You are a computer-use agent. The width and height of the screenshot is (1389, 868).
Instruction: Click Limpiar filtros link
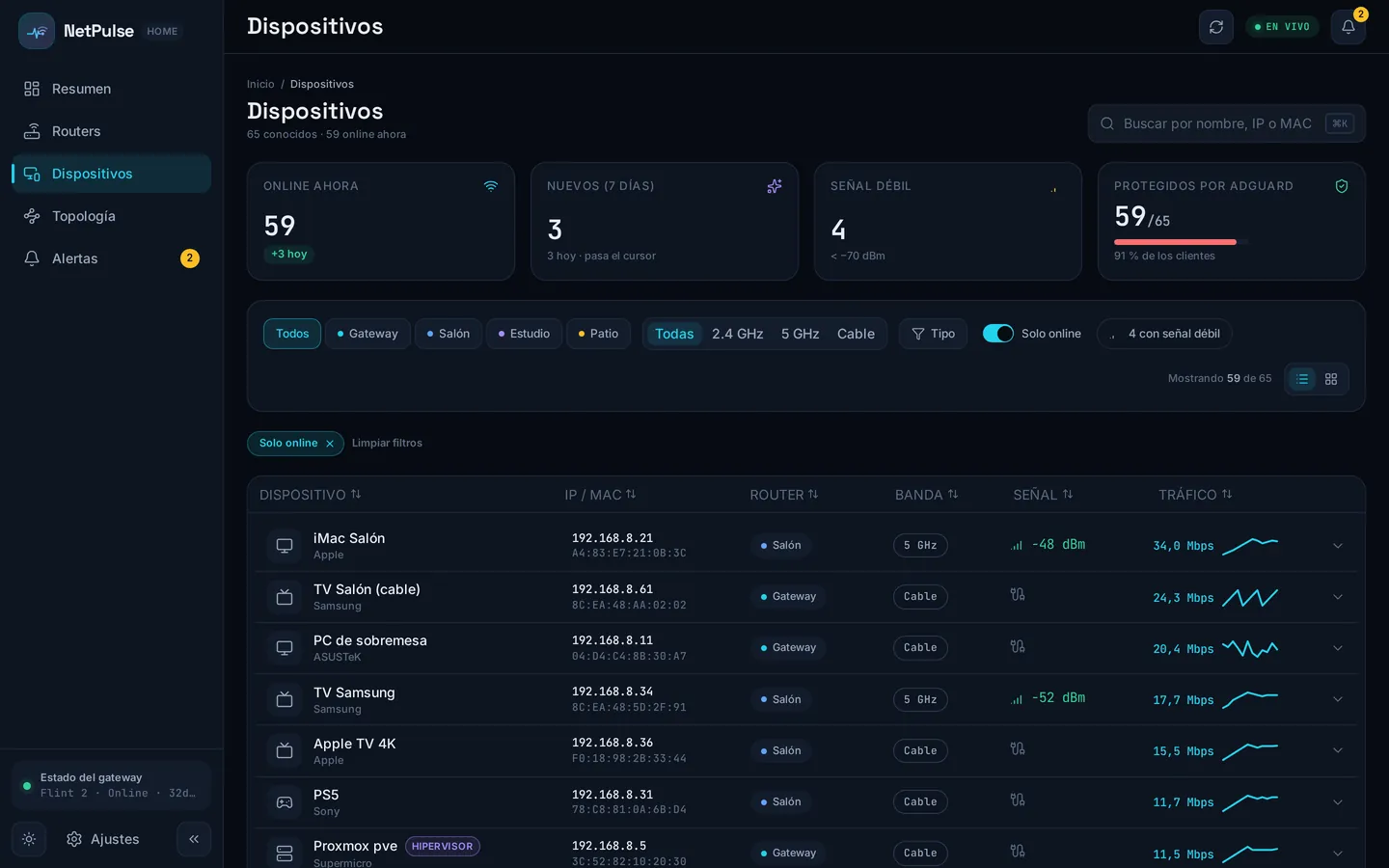[x=387, y=444]
